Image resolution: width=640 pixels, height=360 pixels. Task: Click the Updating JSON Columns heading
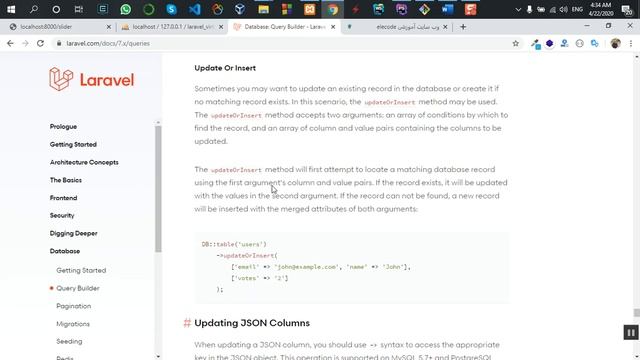252,323
